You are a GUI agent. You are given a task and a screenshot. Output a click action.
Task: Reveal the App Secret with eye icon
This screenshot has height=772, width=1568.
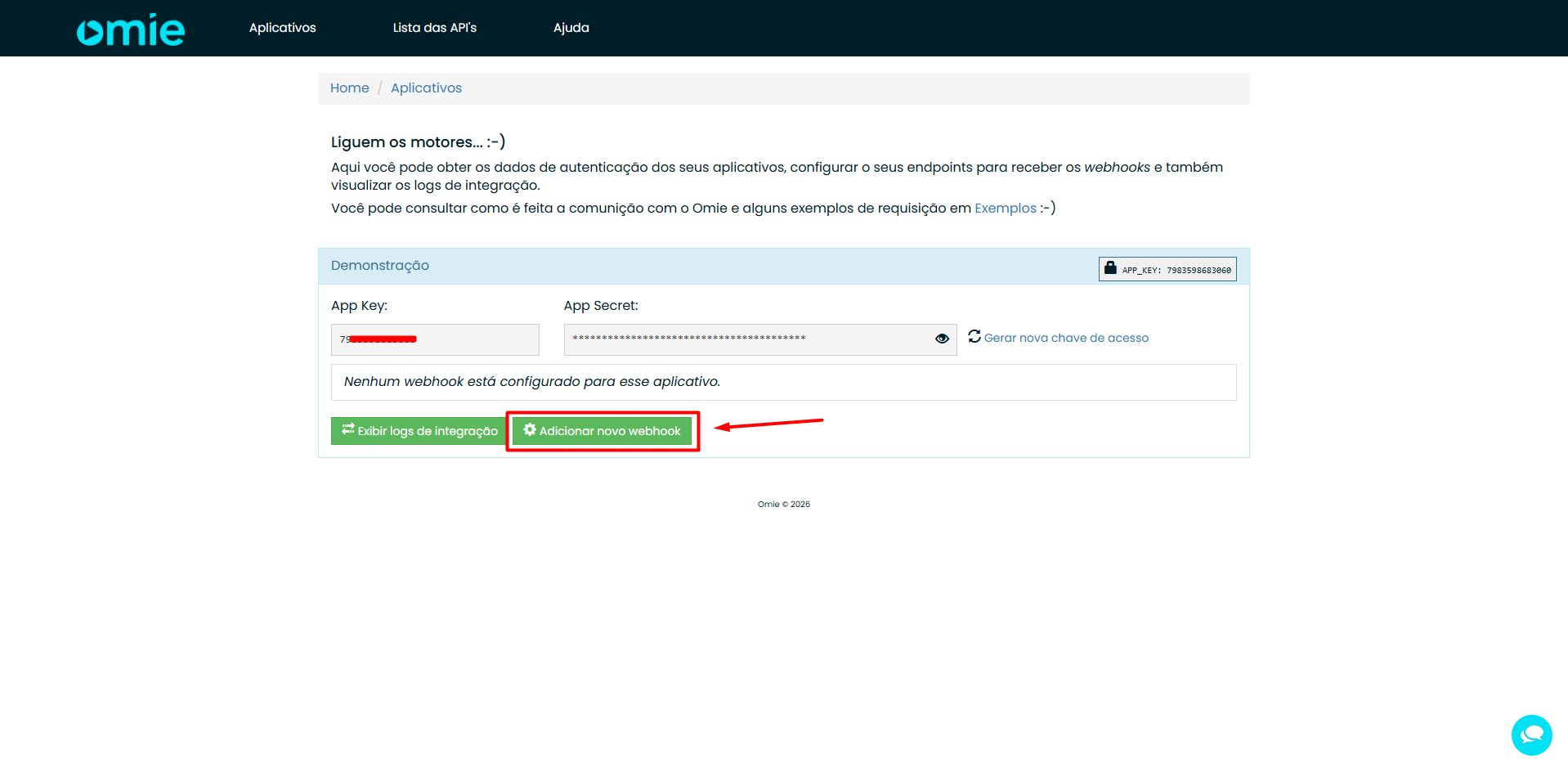[x=942, y=339]
